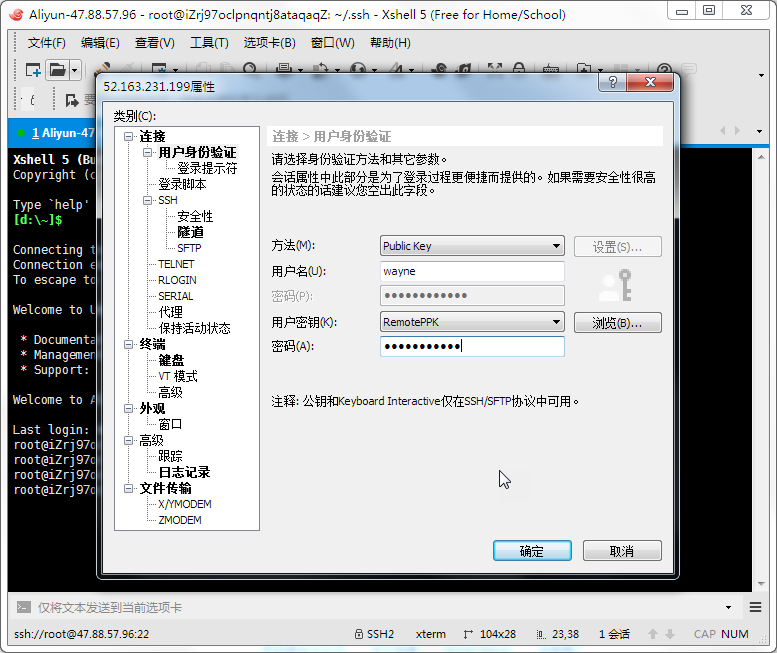This screenshot has height=653, width=777.
Task: Select SFTP in the category tree
Action: (x=189, y=248)
